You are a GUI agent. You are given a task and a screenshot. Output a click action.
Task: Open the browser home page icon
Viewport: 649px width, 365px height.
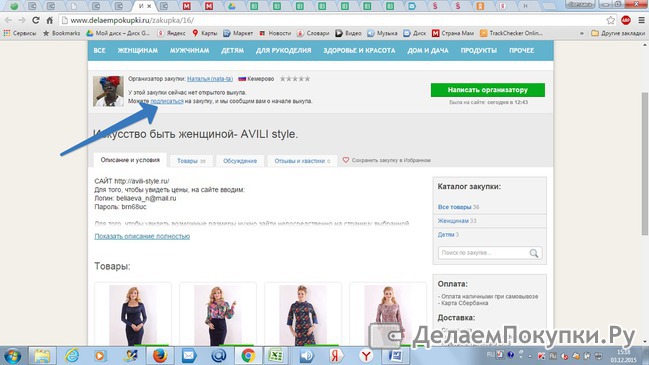tap(49, 20)
